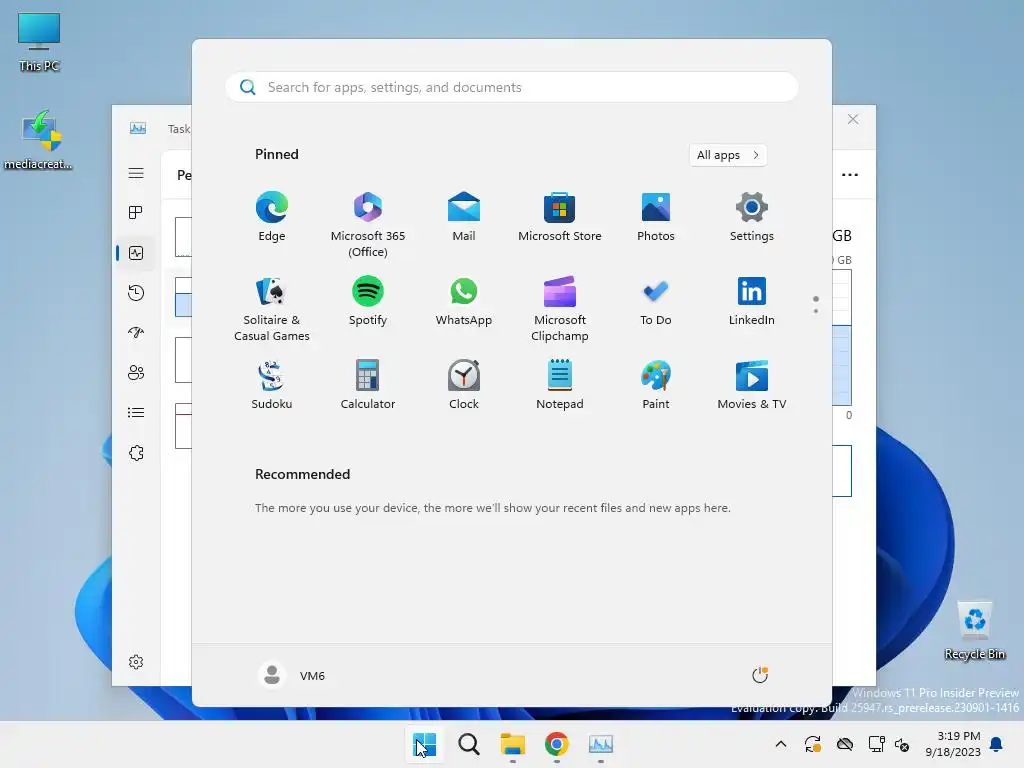Open Settings from pinned apps
The height and width of the screenshot is (768, 1024).
752,217
